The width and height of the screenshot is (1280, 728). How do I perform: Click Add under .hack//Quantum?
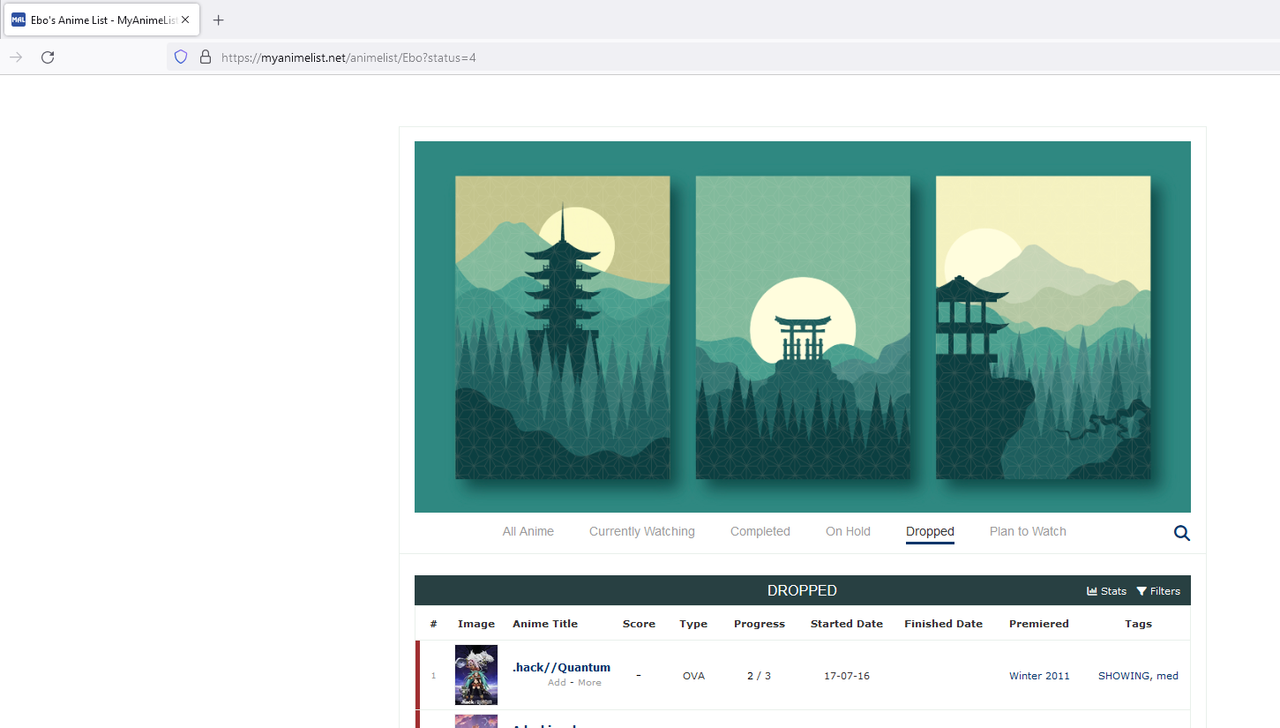coord(556,683)
